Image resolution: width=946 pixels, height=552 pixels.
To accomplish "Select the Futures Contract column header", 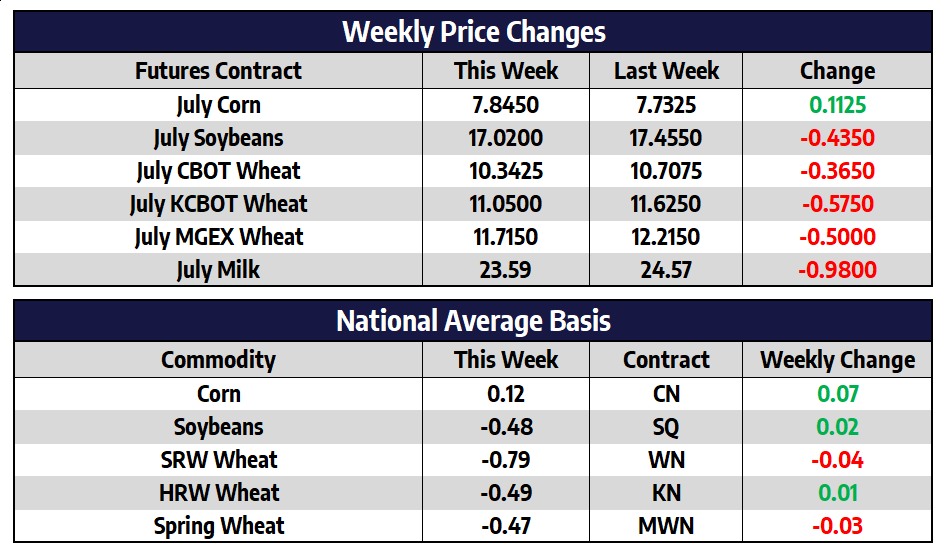I will (218, 71).
